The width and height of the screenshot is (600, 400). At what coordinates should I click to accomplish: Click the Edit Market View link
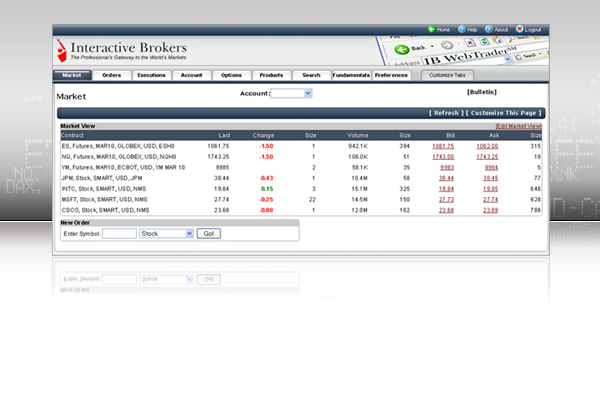coord(518,126)
